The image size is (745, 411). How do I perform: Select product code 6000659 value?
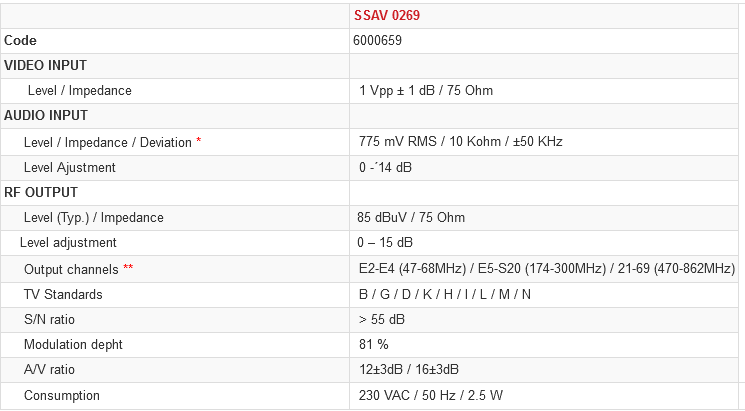coord(377,41)
